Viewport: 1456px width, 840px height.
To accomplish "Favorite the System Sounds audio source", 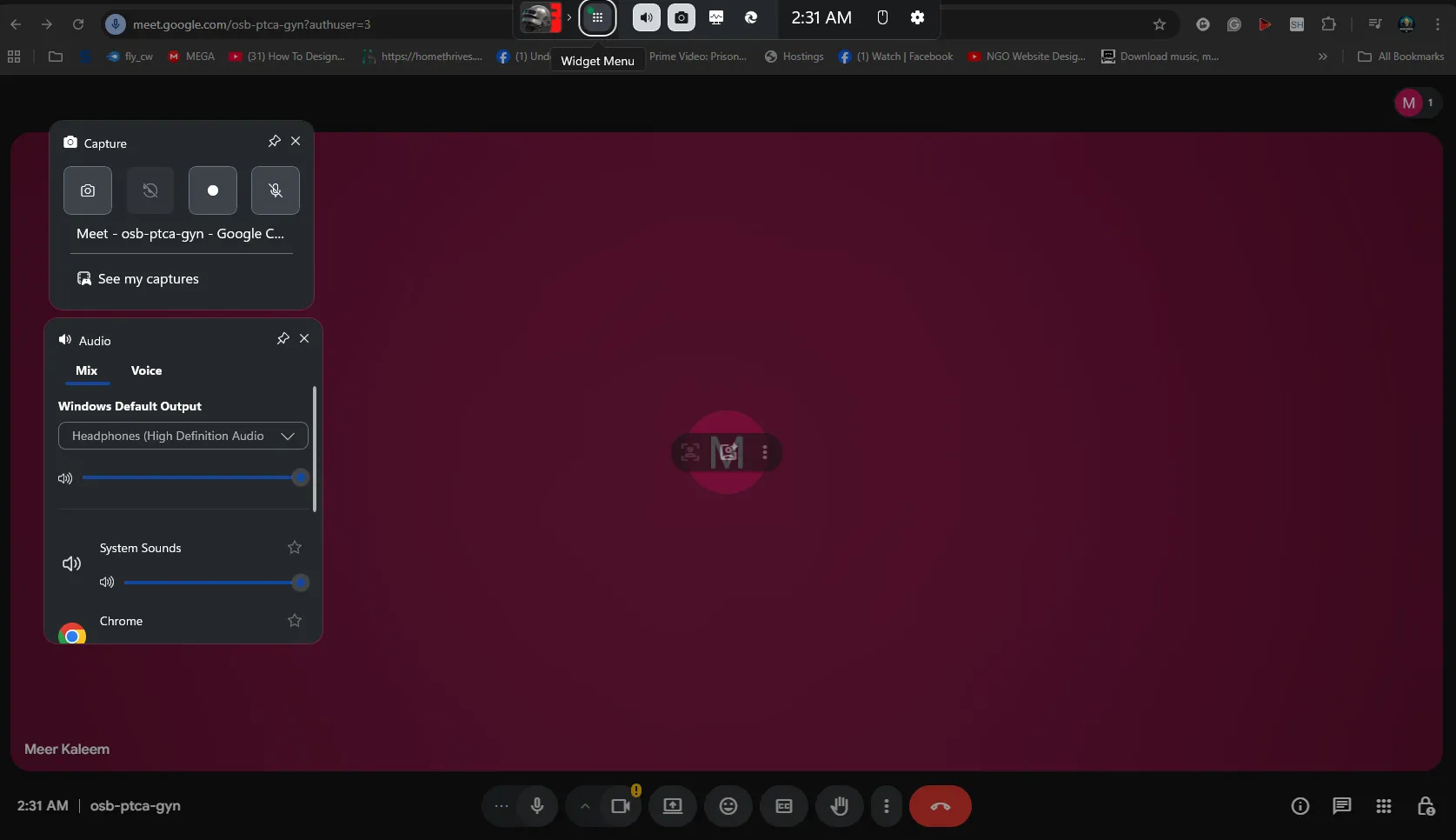I will (x=295, y=548).
